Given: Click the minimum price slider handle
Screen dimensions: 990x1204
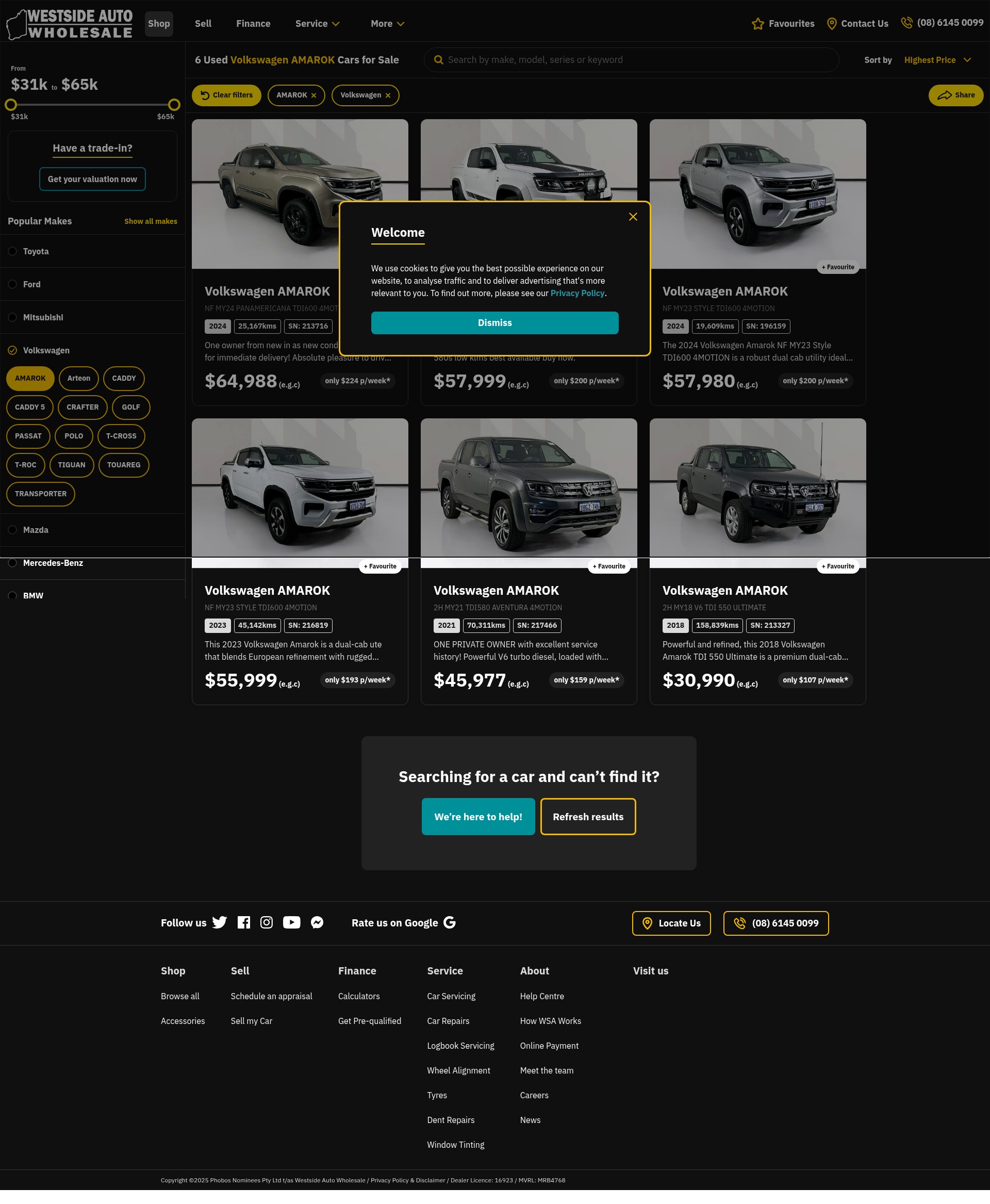Looking at the screenshot, I should 11,105.
